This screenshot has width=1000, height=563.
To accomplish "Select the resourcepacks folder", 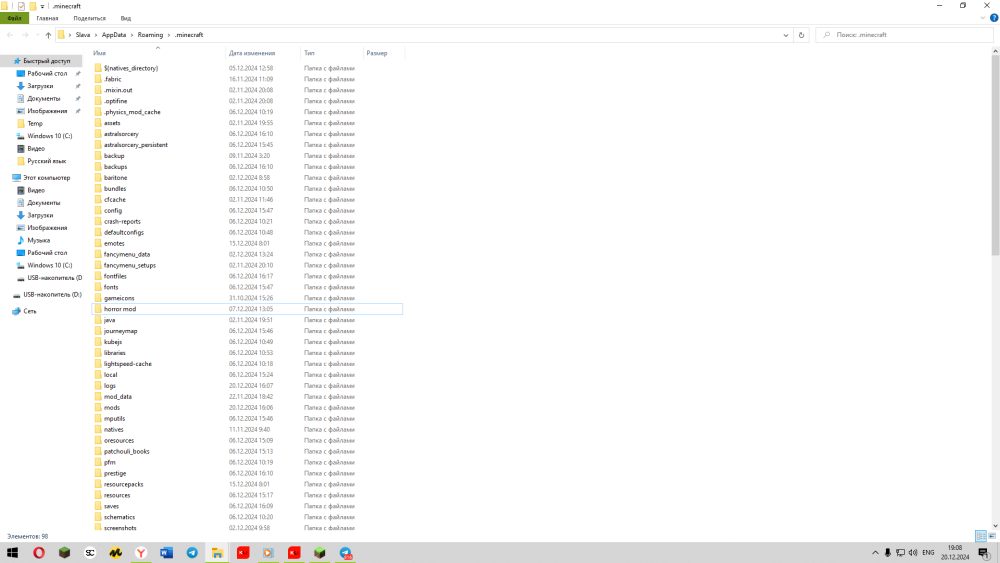I will pyautogui.click(x=124, y=484).
